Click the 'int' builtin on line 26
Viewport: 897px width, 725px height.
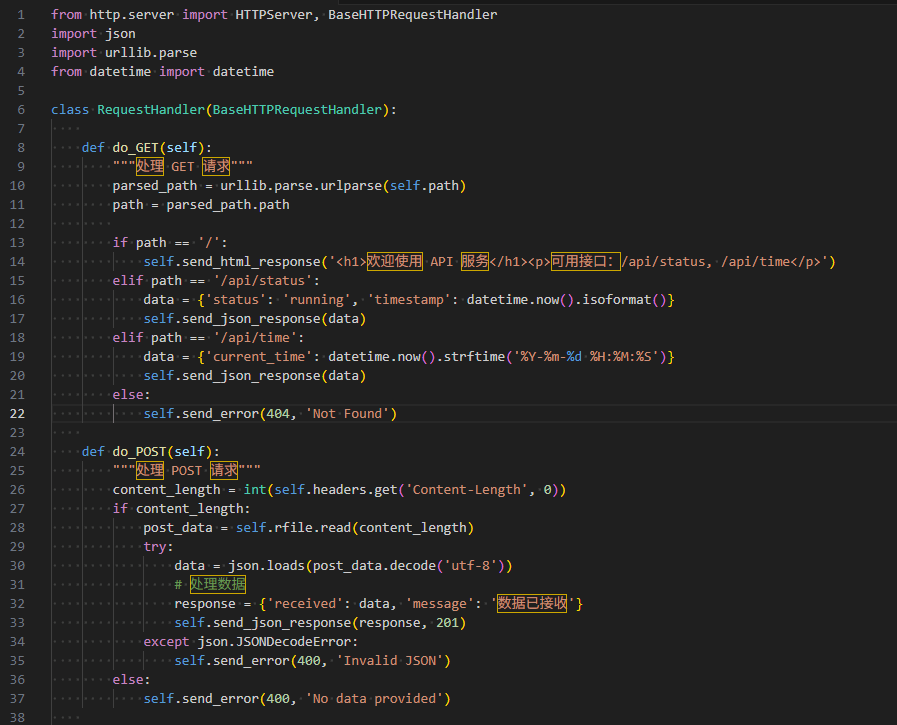point(255,489)
